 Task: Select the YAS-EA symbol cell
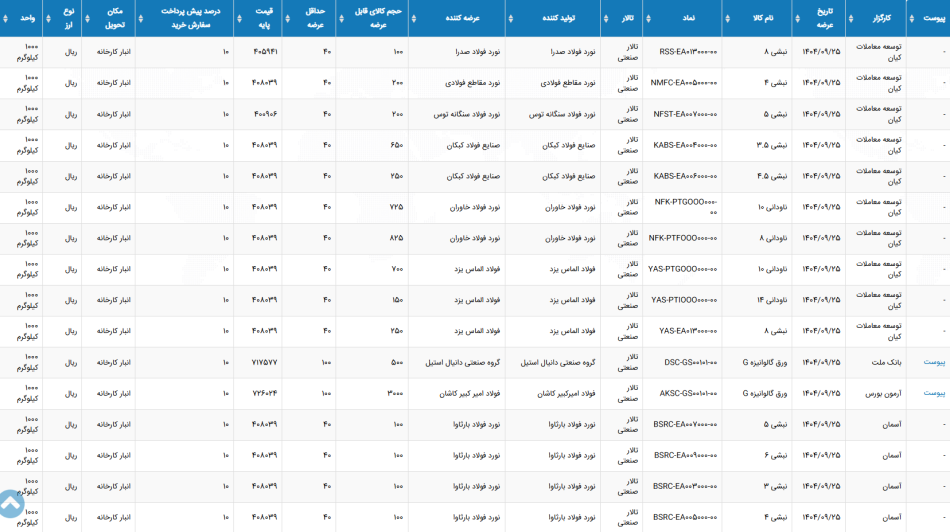click(x=688, y=331)
